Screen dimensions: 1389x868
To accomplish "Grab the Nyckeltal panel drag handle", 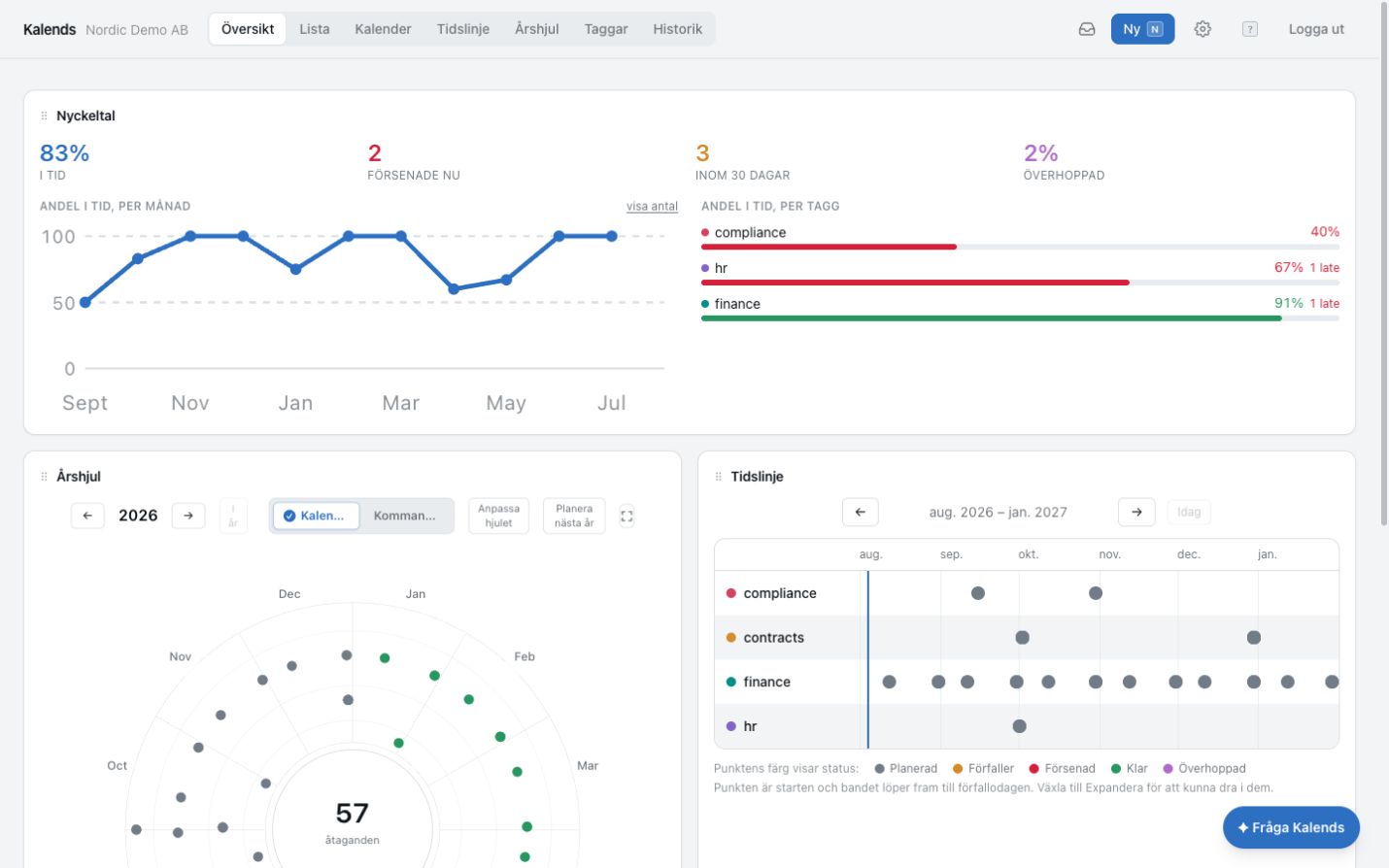I will pos(44,116).
